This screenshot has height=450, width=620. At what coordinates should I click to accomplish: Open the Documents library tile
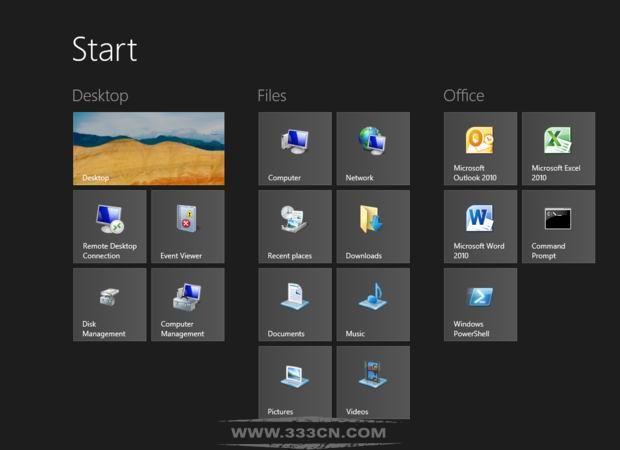[x=295, y=304]
